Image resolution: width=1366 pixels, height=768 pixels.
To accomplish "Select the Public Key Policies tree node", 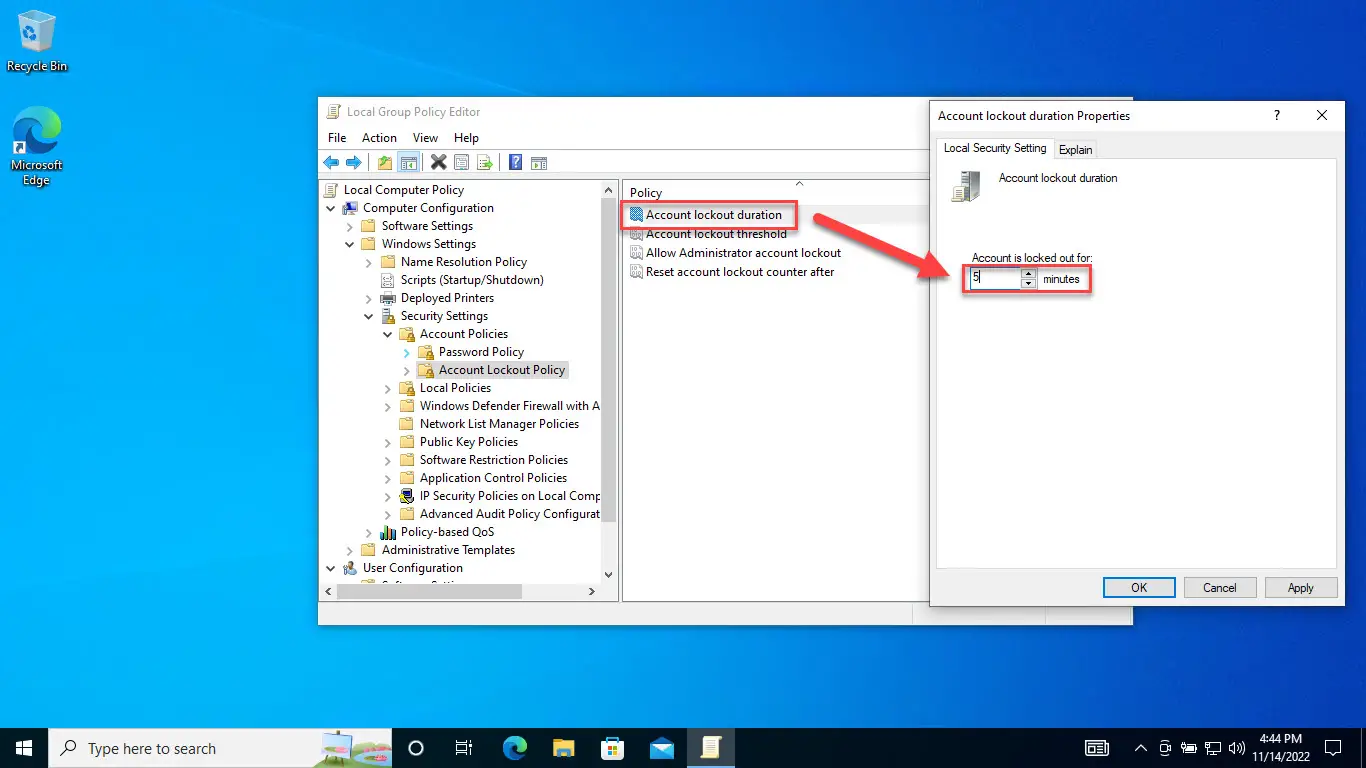I will [469, 442].
